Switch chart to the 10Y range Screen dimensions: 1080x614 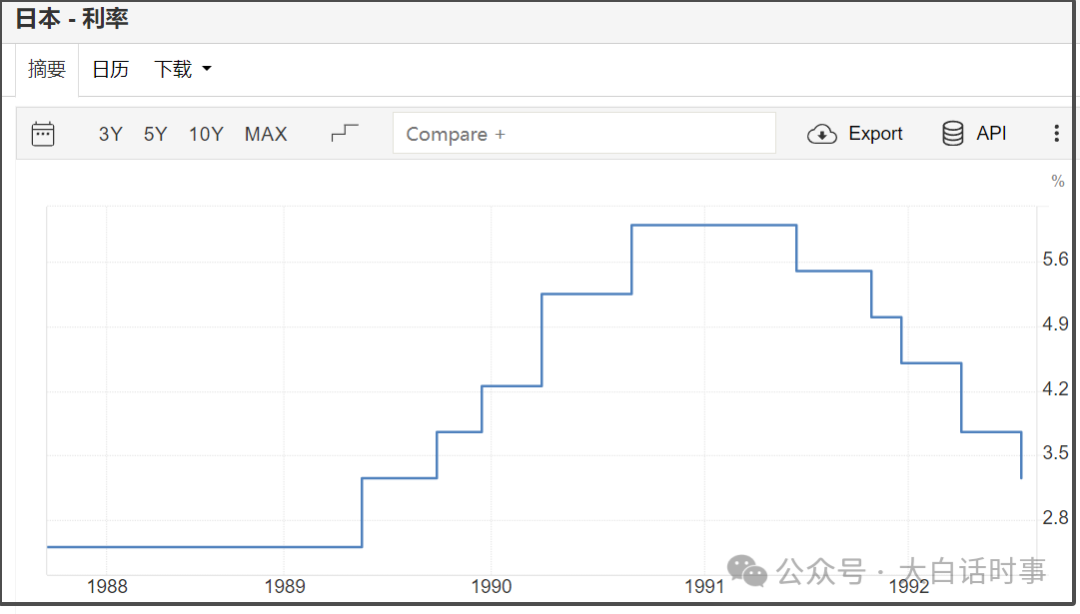pos(206,134)
